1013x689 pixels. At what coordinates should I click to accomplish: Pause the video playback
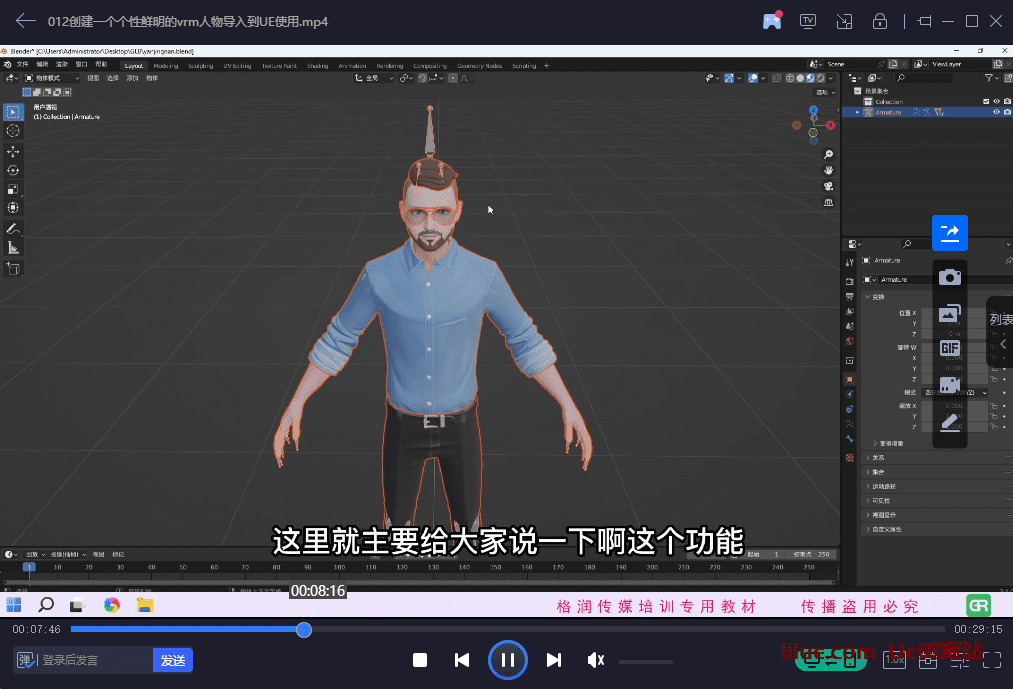click(507, 660)
